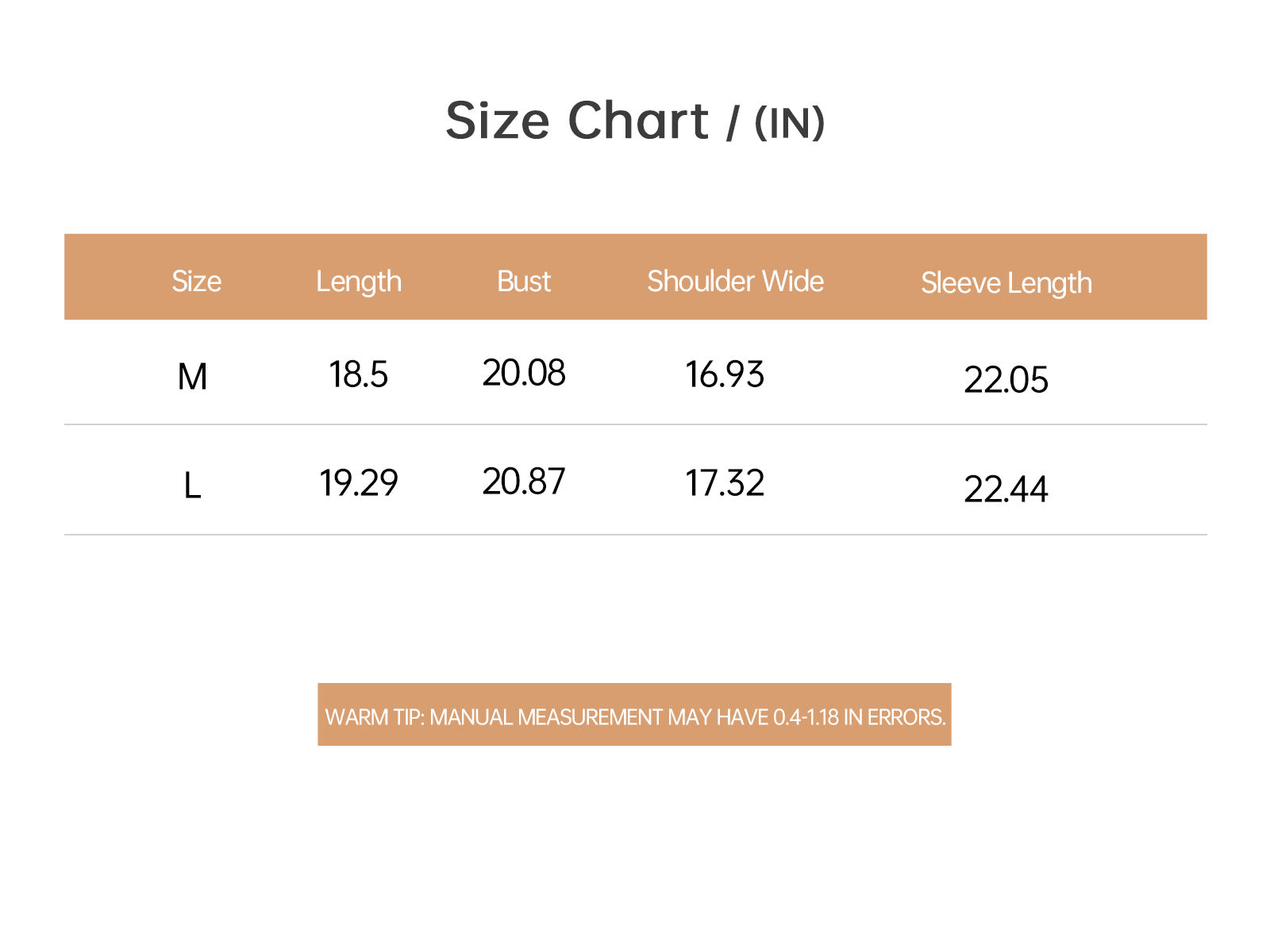This screenshot has width=1270, height=952.
Task: Click the 20.87 bust value
Action: click(x=524, y=481)
